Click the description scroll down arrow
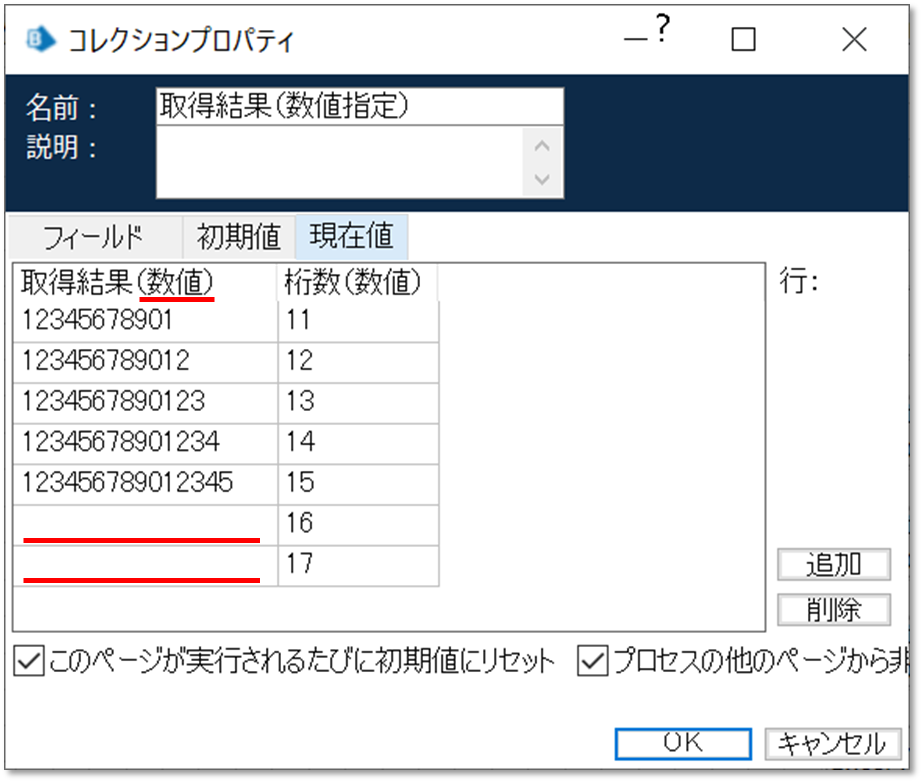This screenshot has width=923, height=783. (542, 179)
